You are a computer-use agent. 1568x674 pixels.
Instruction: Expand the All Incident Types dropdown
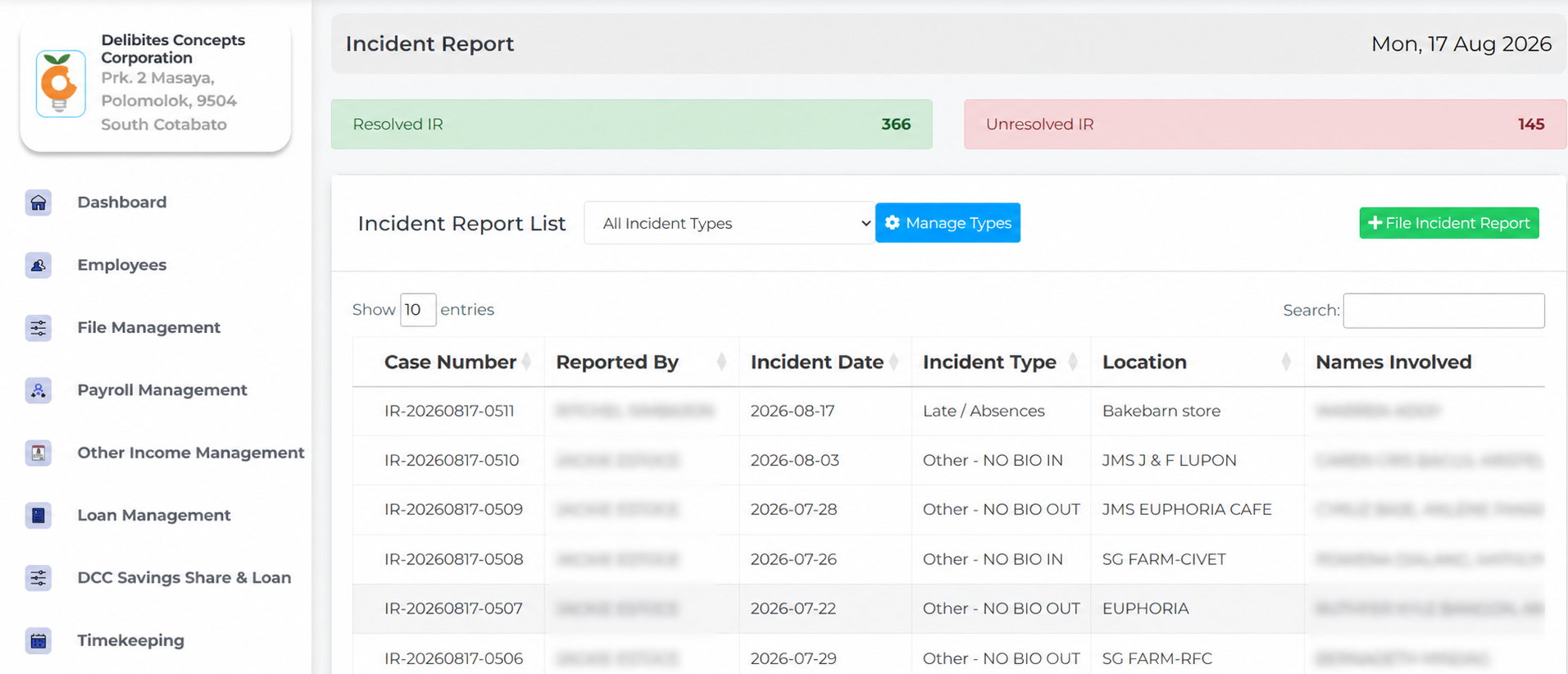tap(729, 223)
